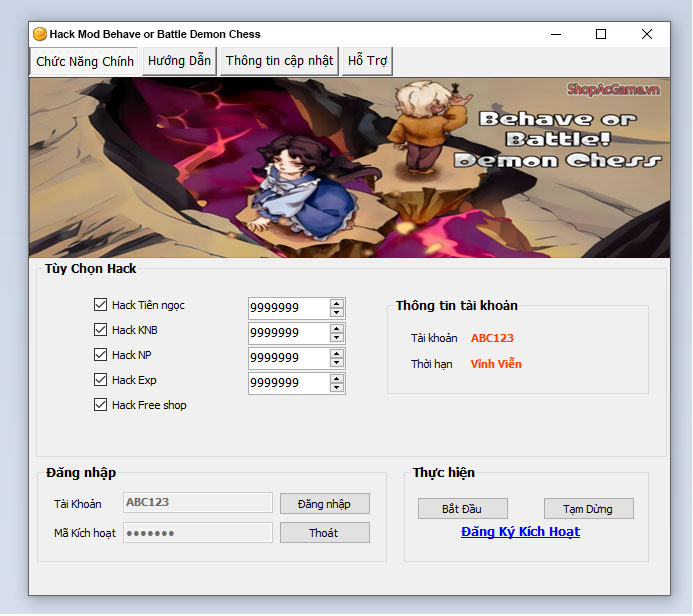Screen dimensions: 693x616
Task: Decrease the Hack Tiên ngọc value with down arrow
Action: [337, 312]
